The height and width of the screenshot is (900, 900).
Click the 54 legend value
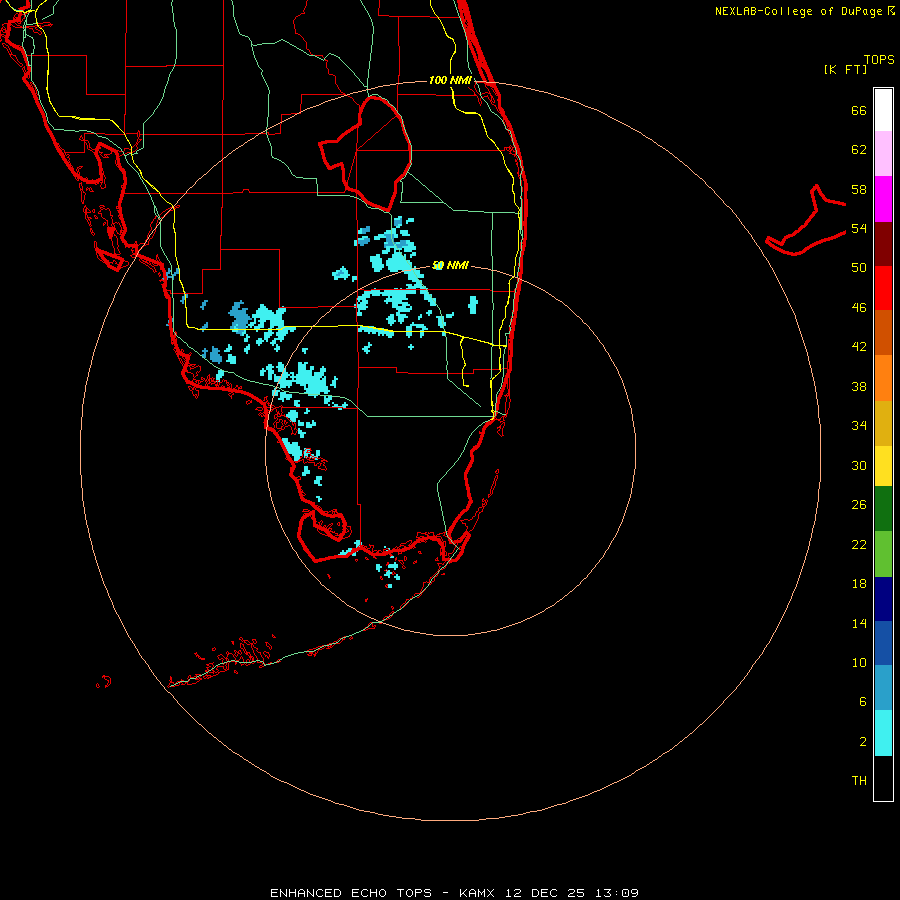pyautogui.click(x=859, y=228)
